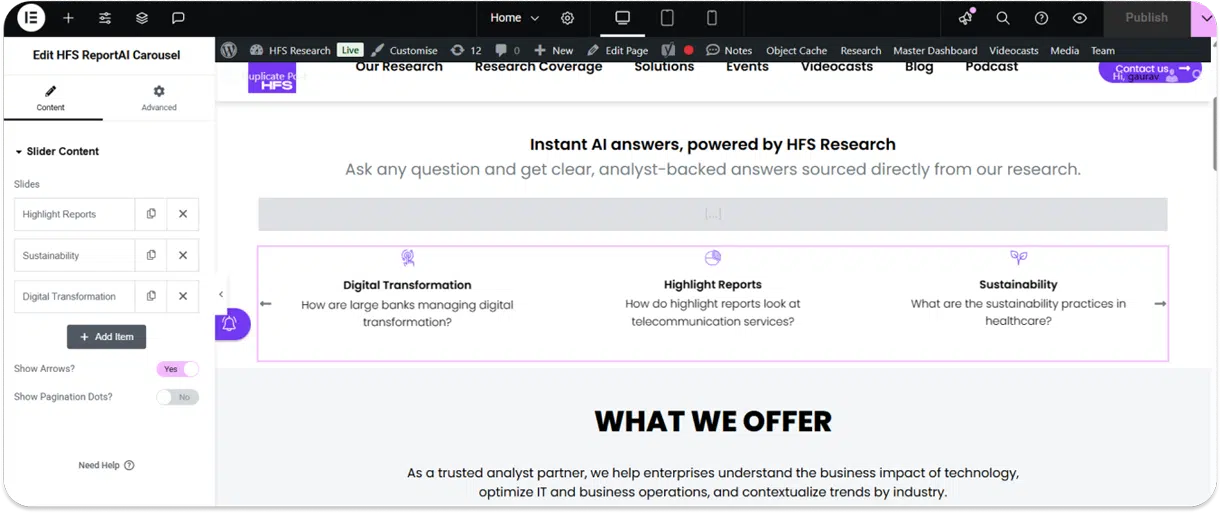
Task: Open site settings sliders icon
Action: point(105,18)
